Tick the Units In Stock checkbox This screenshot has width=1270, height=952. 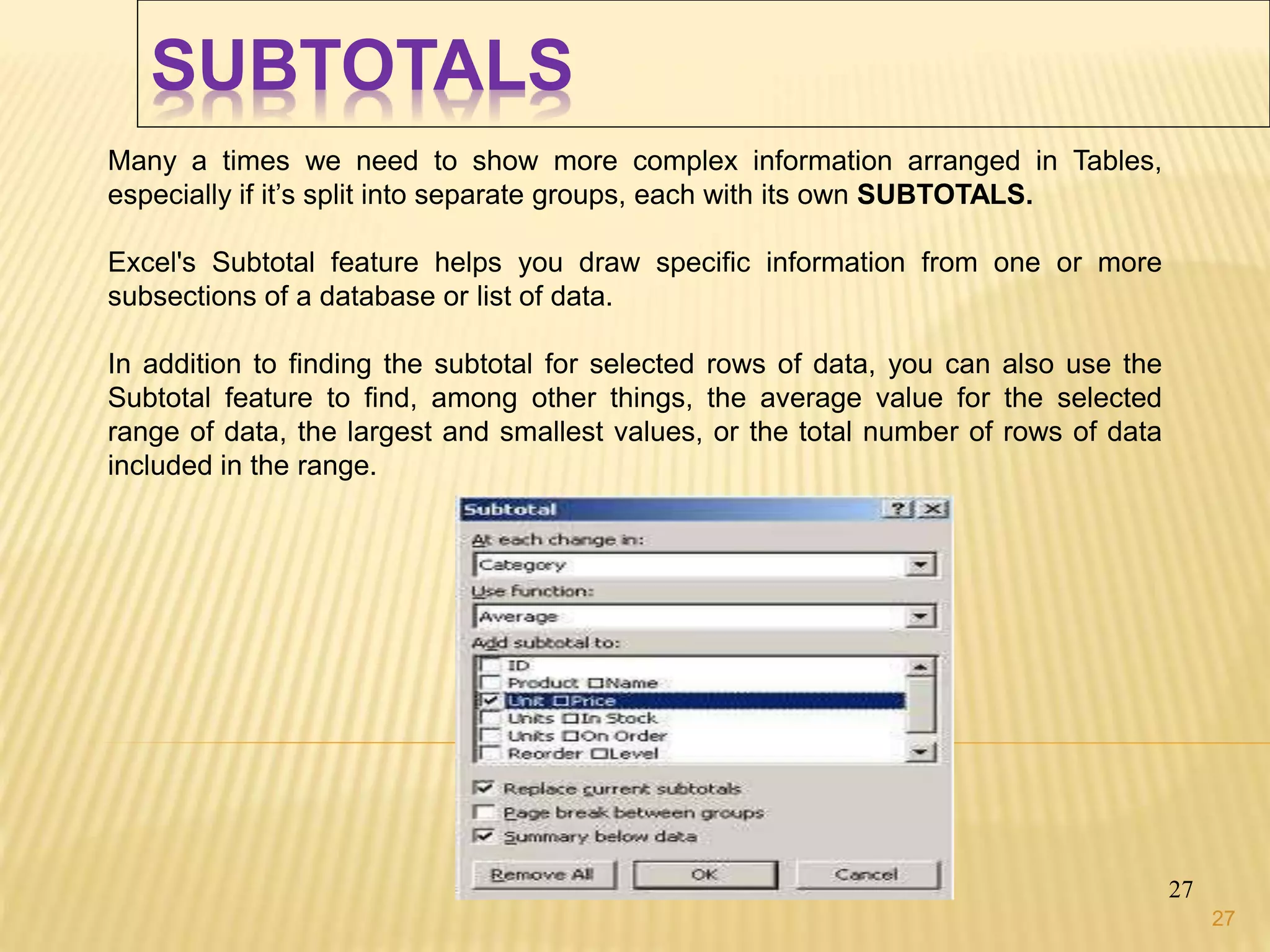tap(491, 718)
